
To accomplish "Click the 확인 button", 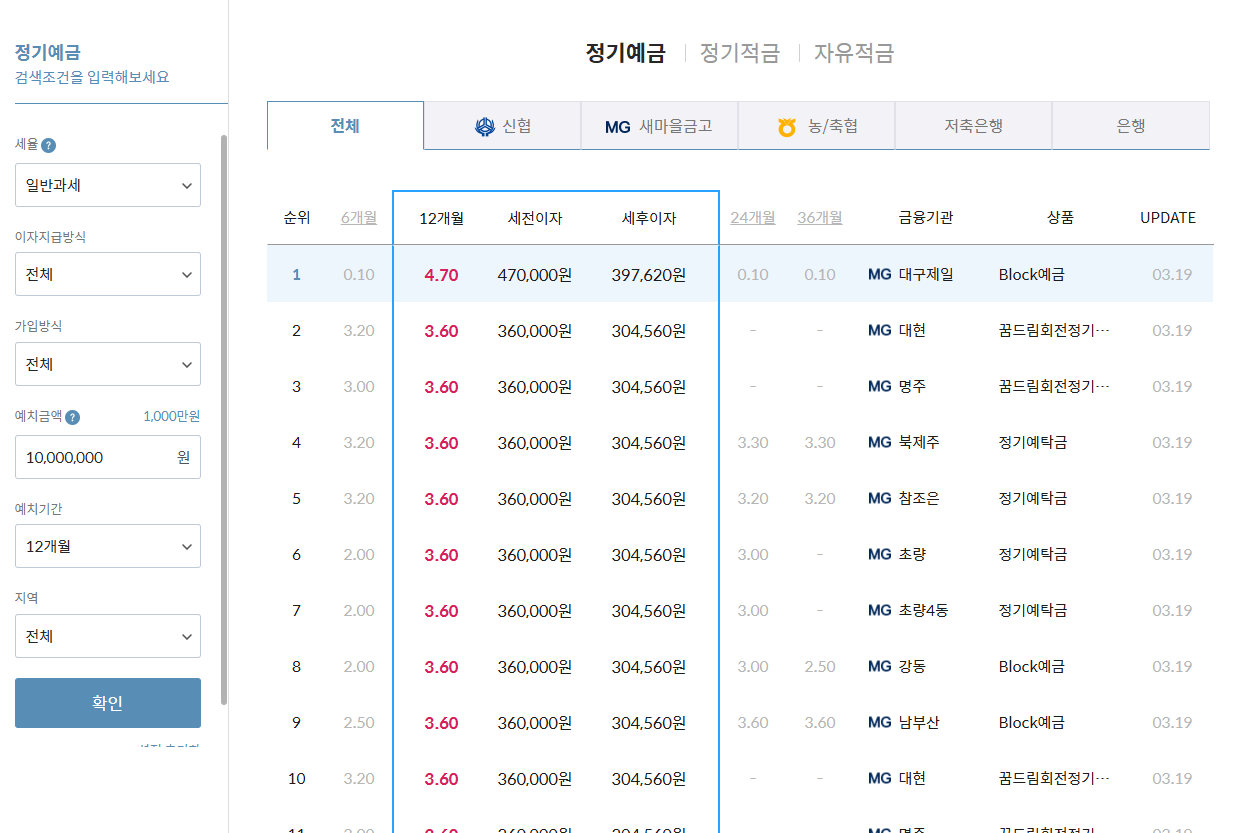I will click(108, 703).
